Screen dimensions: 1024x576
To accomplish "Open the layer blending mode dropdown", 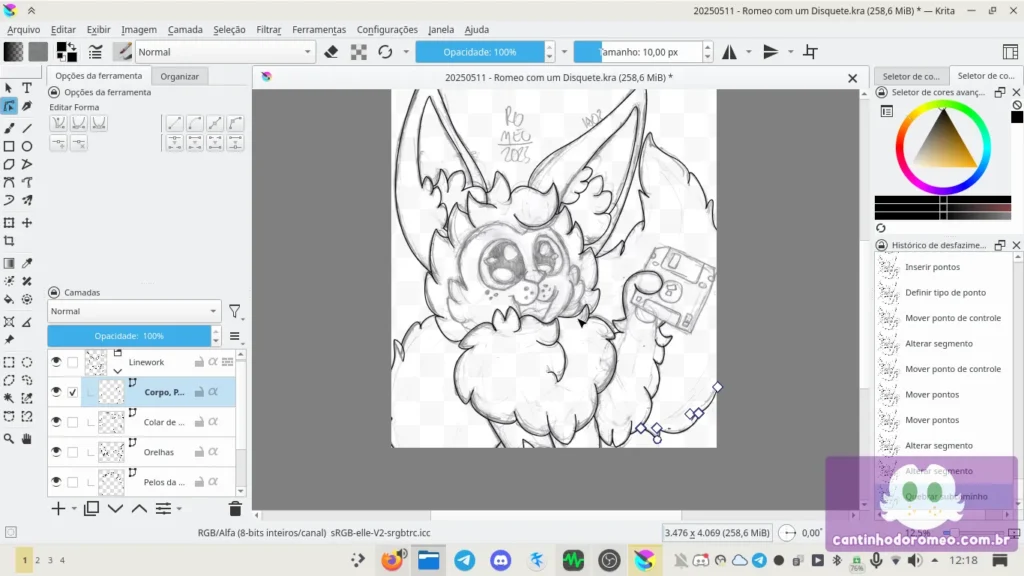I will coord(134,312).
